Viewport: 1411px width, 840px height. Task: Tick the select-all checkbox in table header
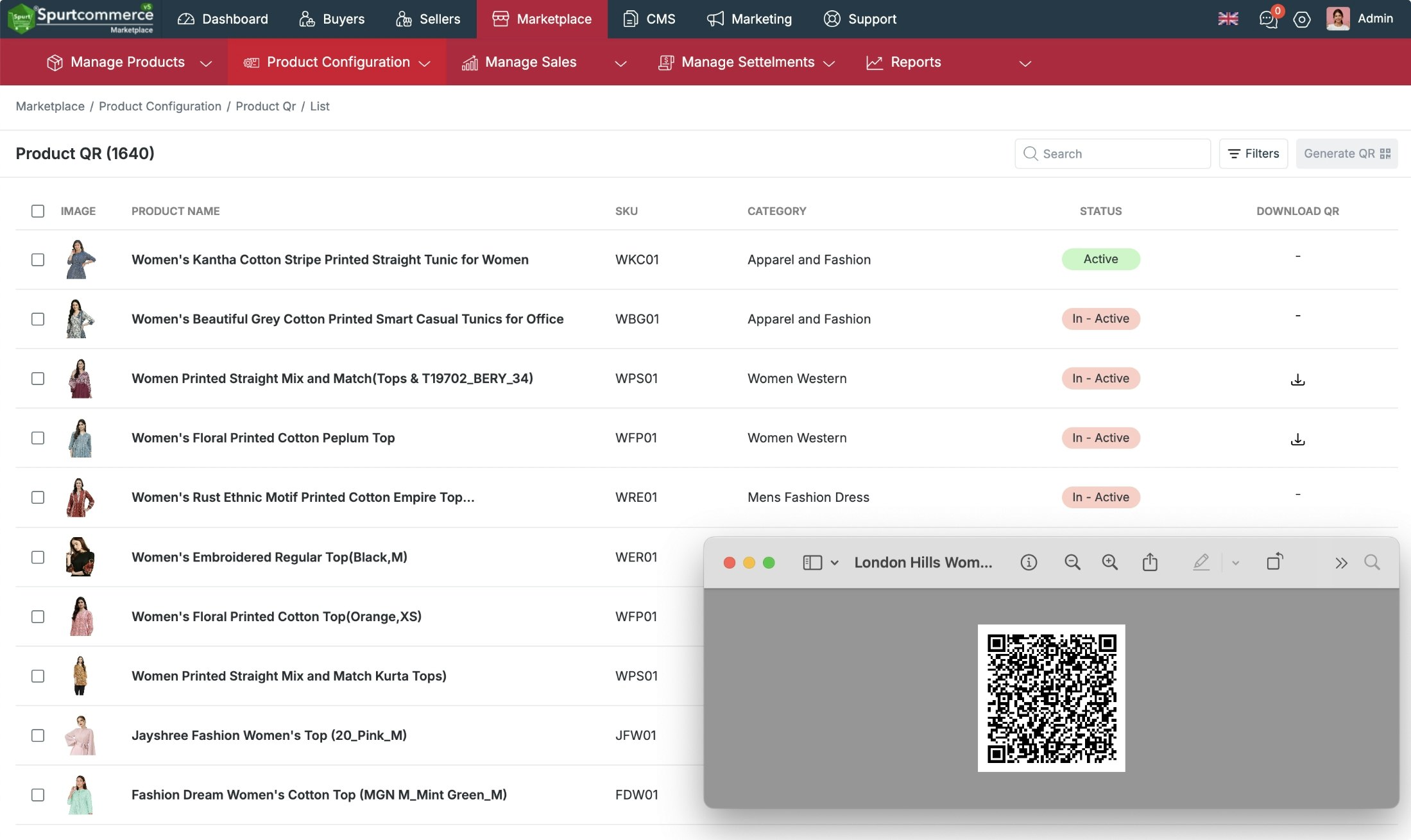(38, 211)
